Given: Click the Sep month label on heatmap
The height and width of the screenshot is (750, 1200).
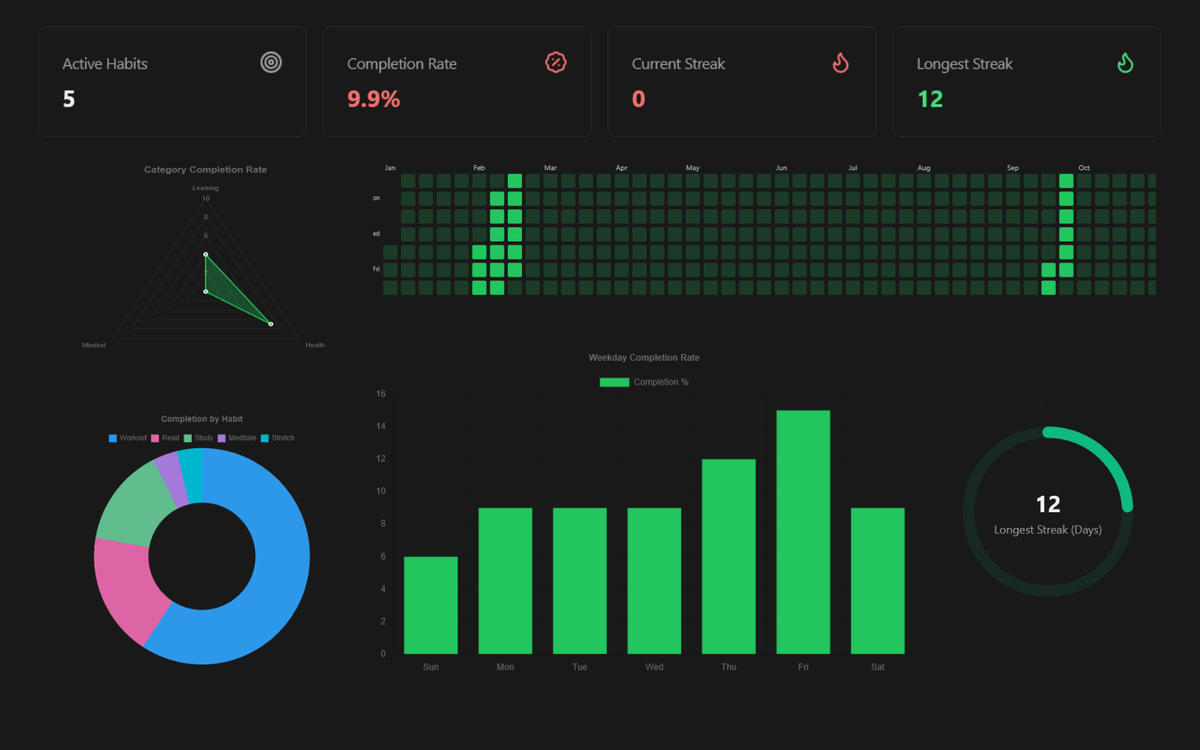Looking at the screenshot, I should (1013, 168).
